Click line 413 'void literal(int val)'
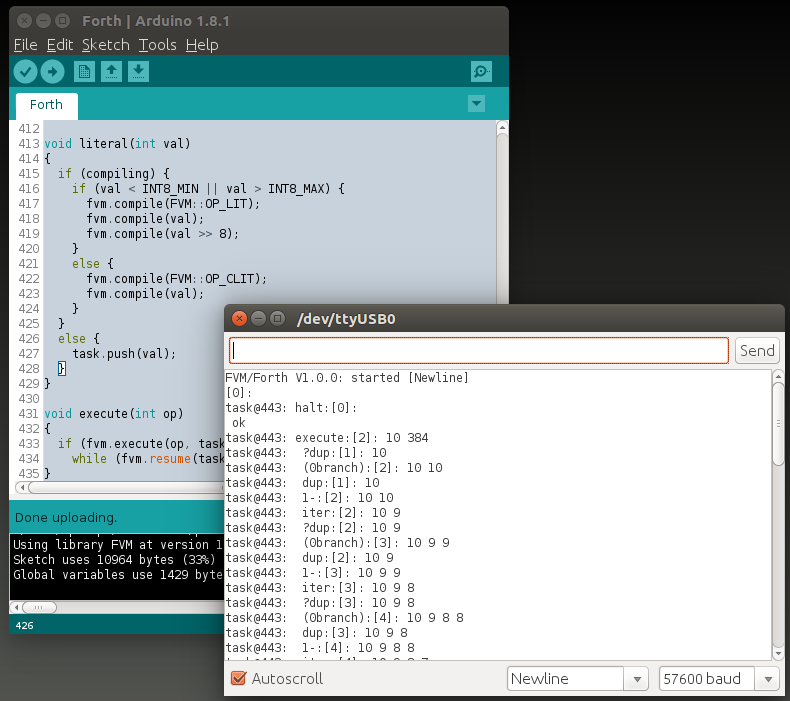 pos(117,144)
